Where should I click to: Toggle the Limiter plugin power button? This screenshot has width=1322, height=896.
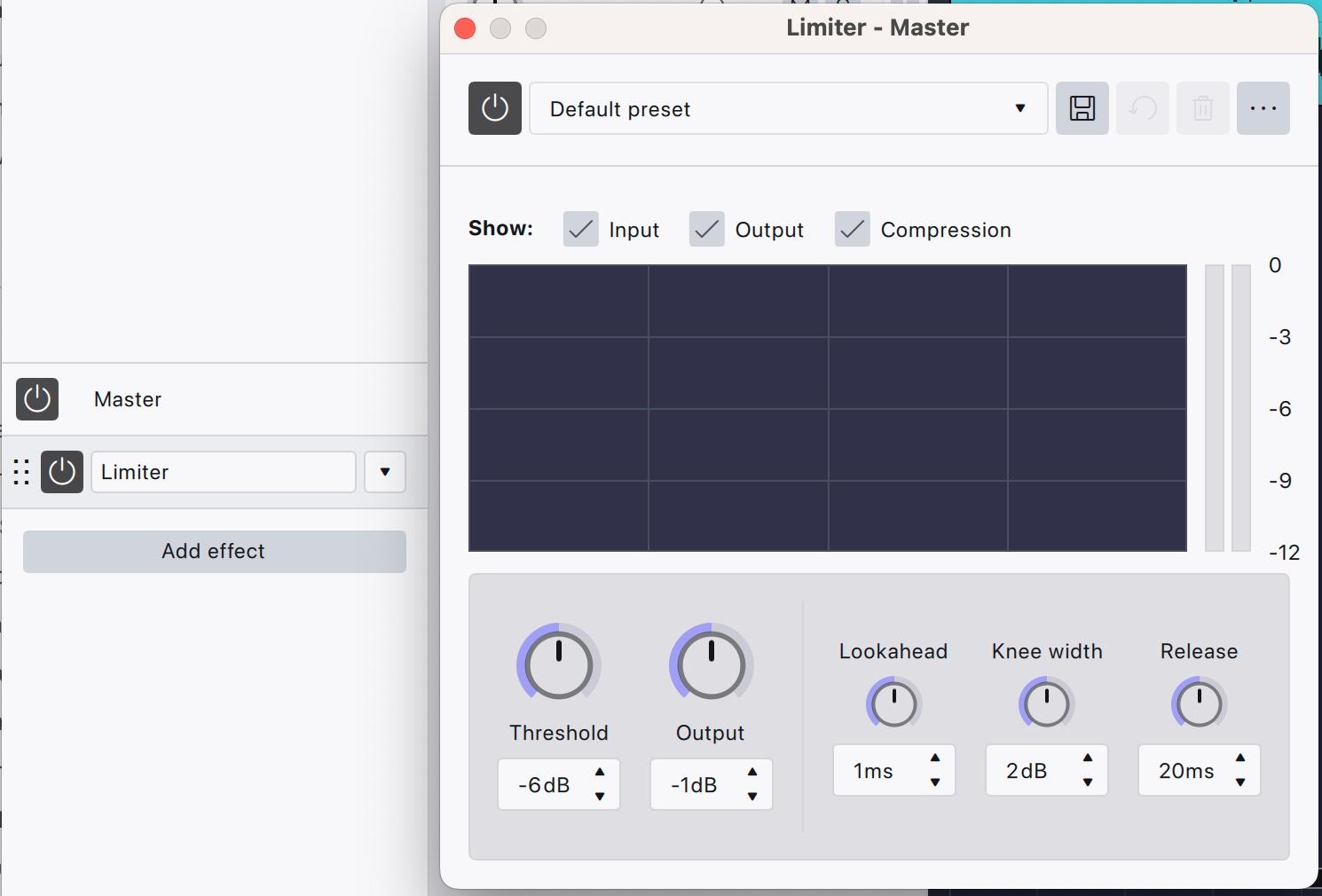click(495, 108)
